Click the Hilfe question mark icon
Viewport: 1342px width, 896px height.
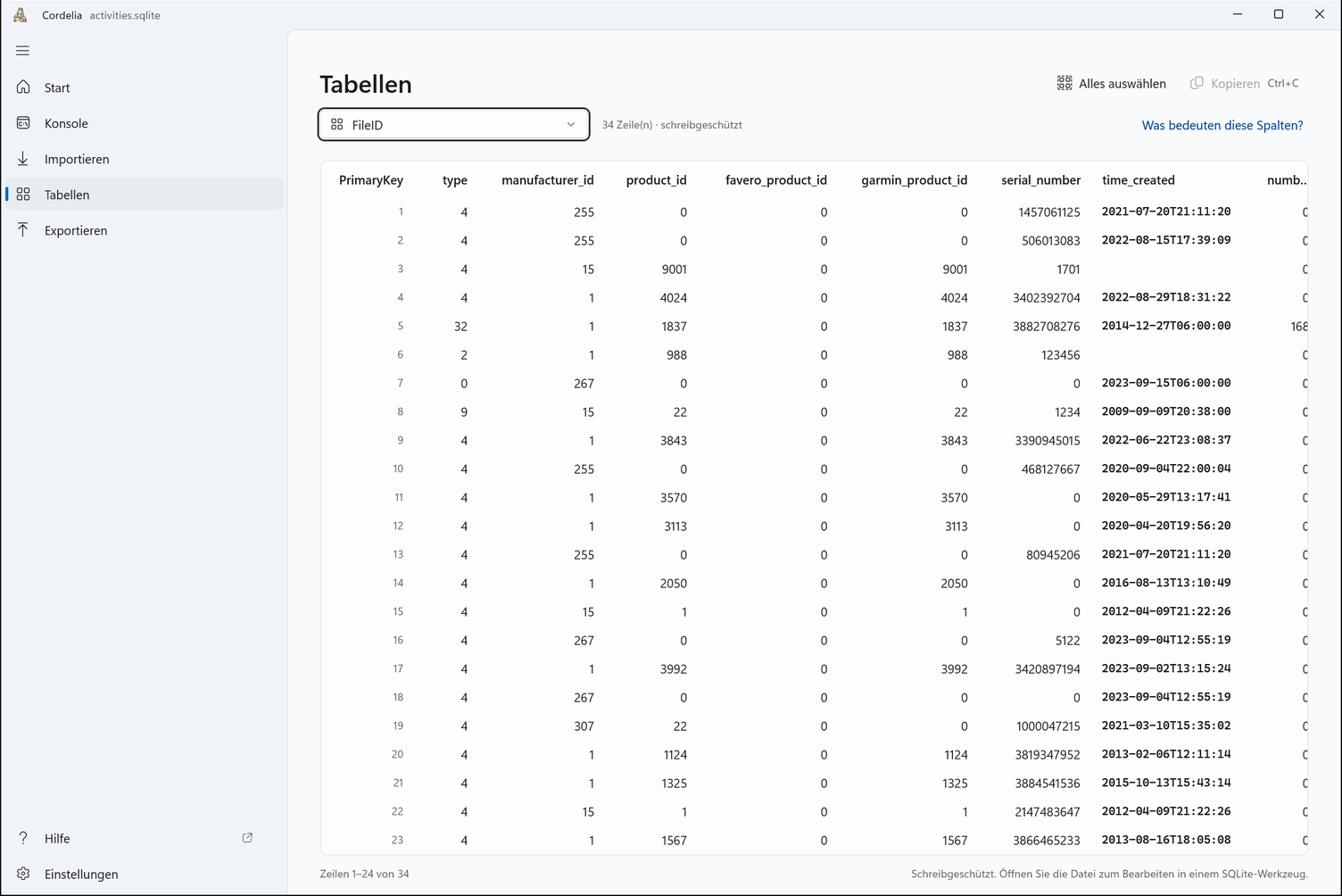coord(23,838)
